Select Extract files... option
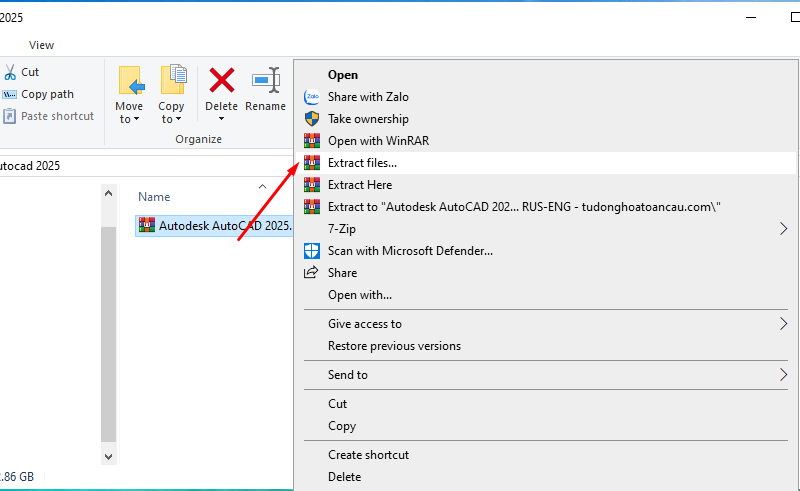 tap(545, 162)
